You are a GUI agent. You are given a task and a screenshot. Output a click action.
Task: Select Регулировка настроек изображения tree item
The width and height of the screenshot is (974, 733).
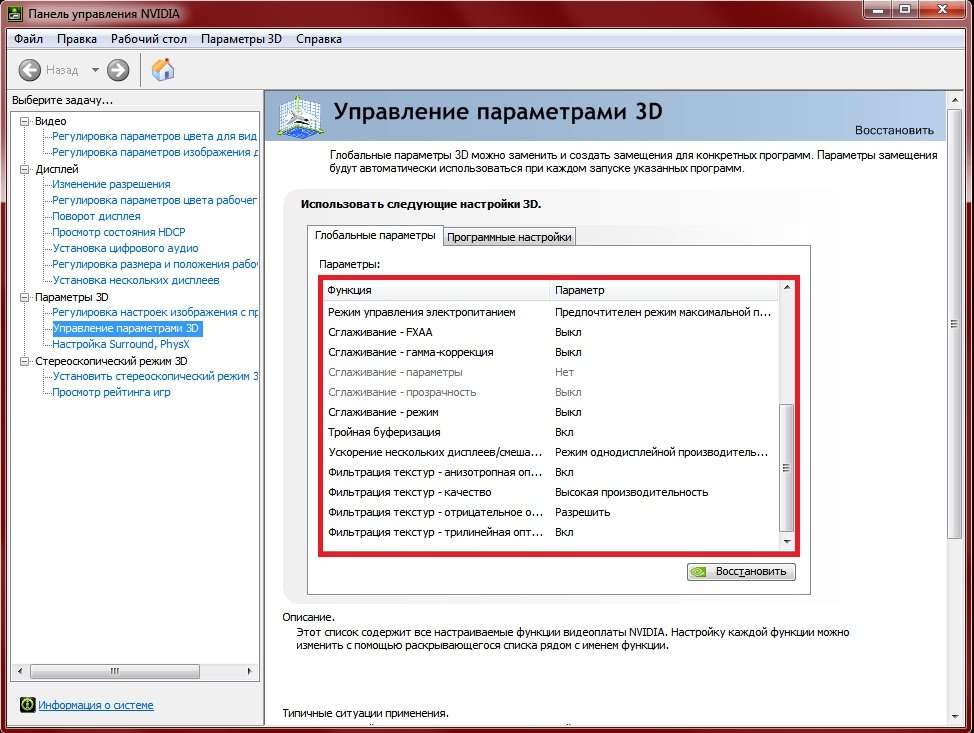pos(154,312)
